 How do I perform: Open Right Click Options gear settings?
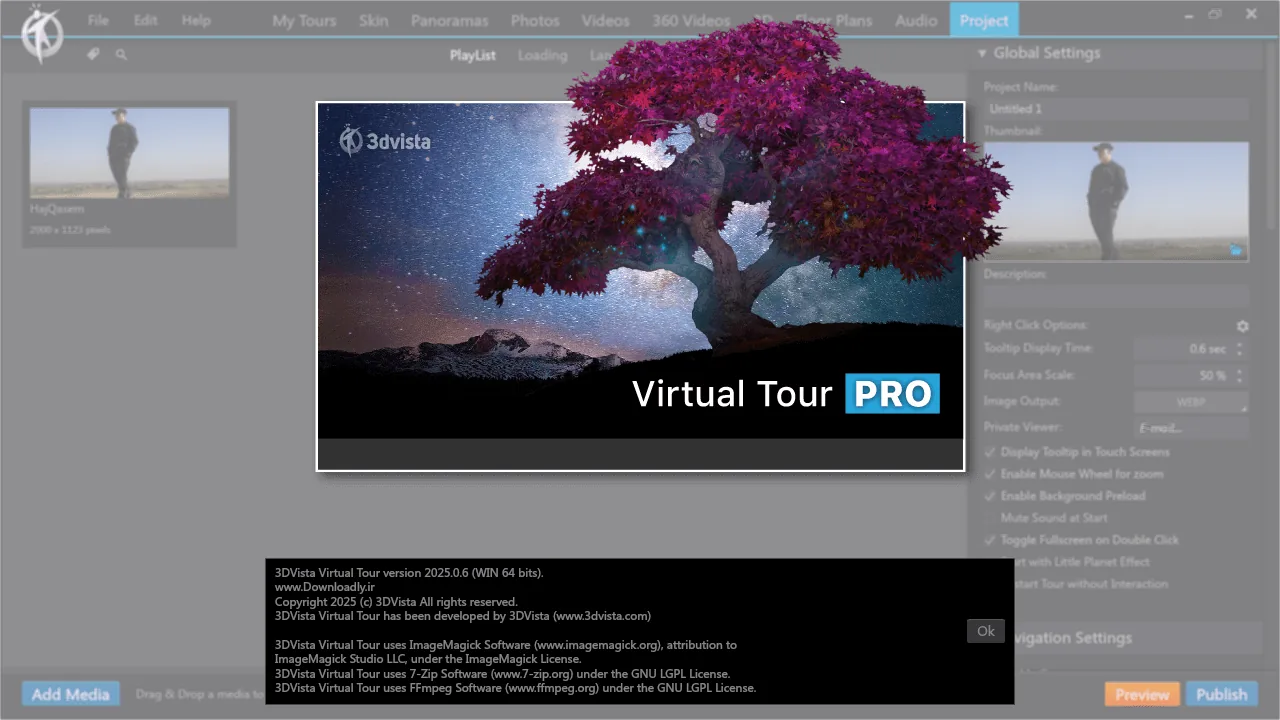[1242, 326]
